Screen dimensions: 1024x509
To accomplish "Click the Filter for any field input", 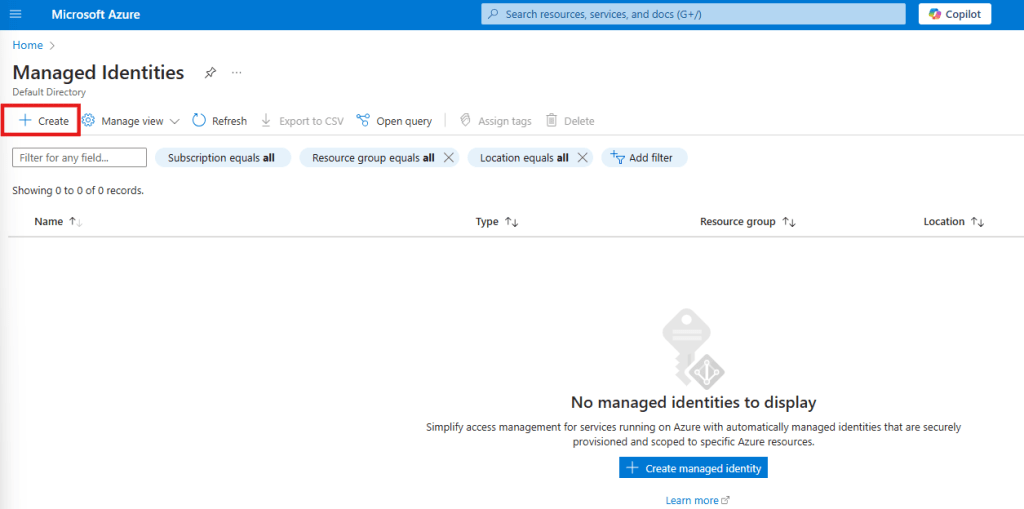I will [x=79, y=158].
